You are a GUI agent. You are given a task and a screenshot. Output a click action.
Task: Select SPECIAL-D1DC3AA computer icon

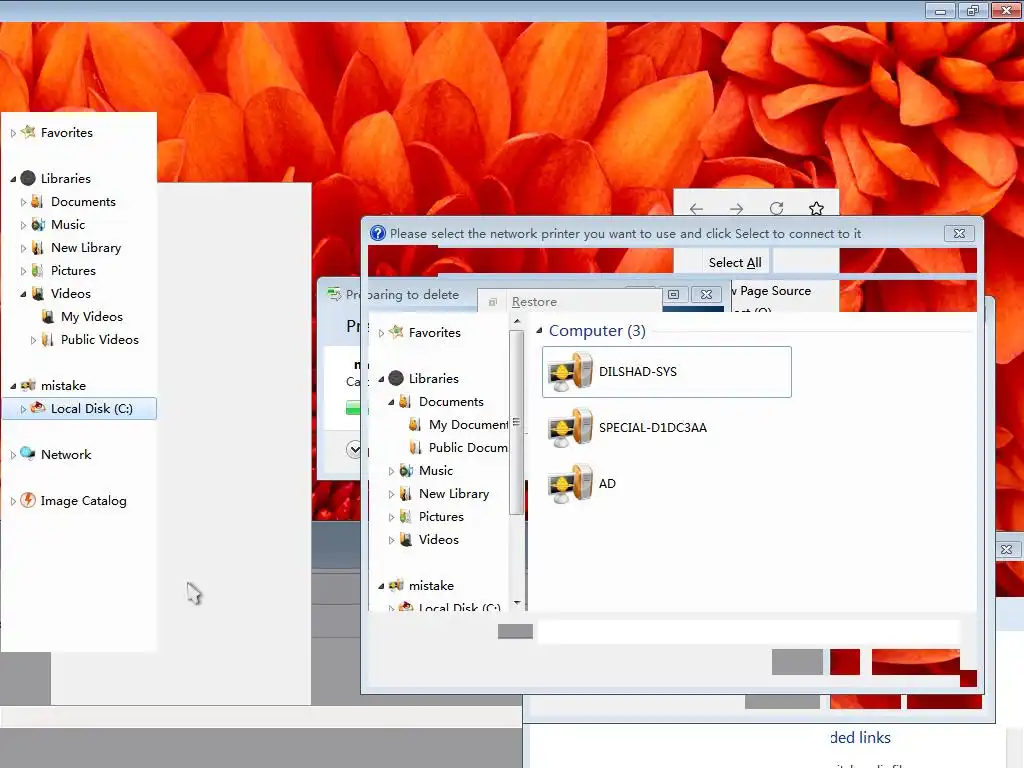pyautogui.click(x=570, y=428)
